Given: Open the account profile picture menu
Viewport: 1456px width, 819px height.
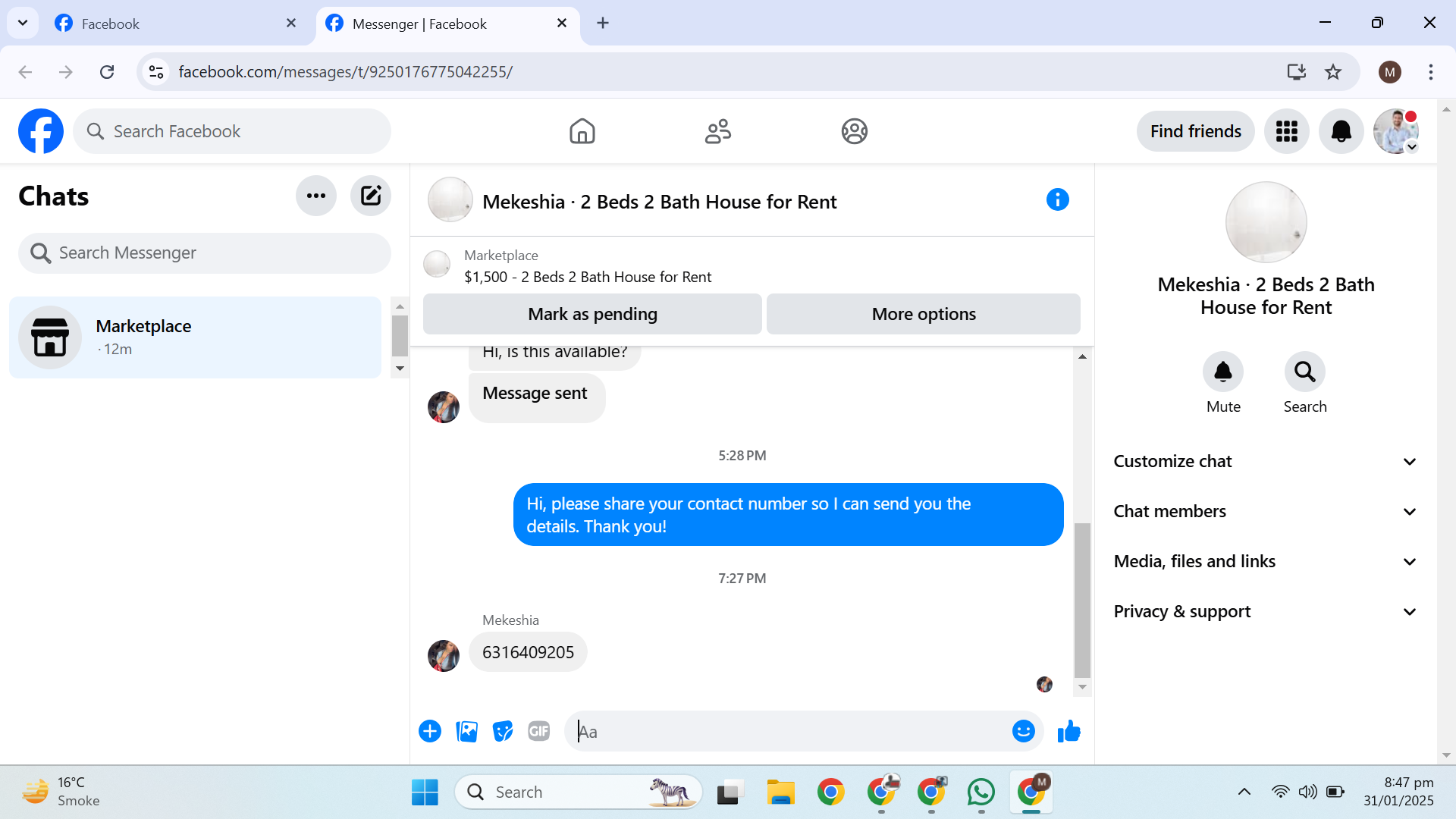Looking at the screenshot, I should coord(1396,131).
